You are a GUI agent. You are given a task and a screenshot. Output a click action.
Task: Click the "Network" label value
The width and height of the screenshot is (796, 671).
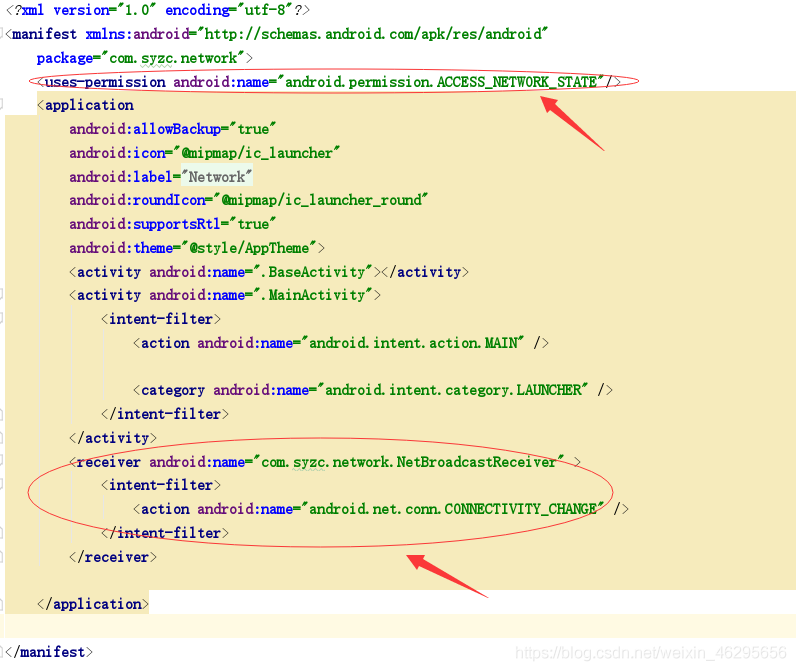point(217,177)
